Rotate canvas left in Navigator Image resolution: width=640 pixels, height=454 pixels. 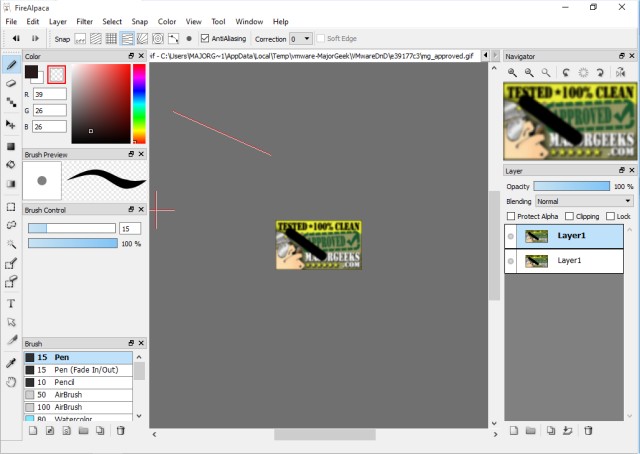(566, 73)
